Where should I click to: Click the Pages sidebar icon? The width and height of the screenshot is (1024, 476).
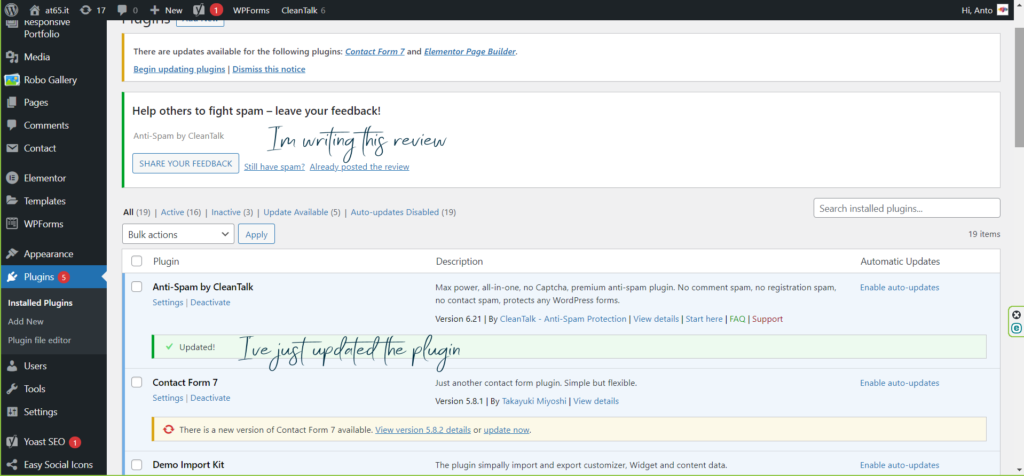[x=12, y=103]
